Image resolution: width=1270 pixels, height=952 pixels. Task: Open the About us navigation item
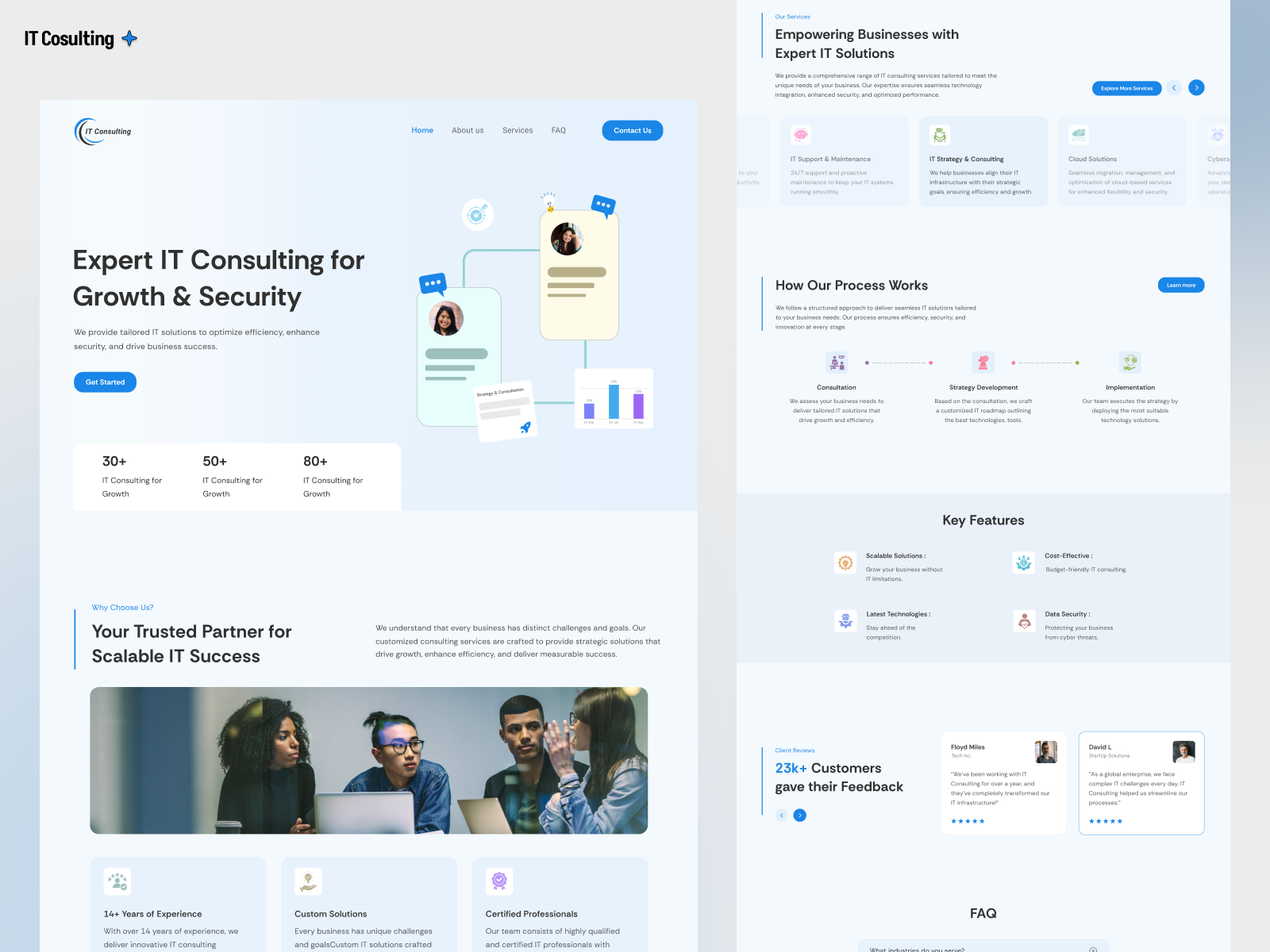coord(468,131)
